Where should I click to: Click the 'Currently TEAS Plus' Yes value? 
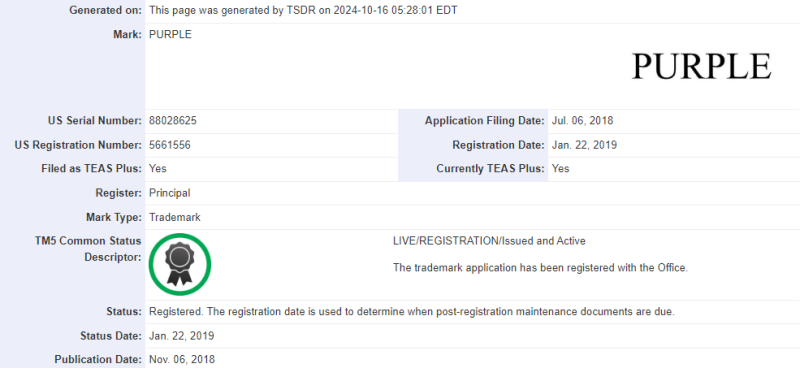coord(560,168)
